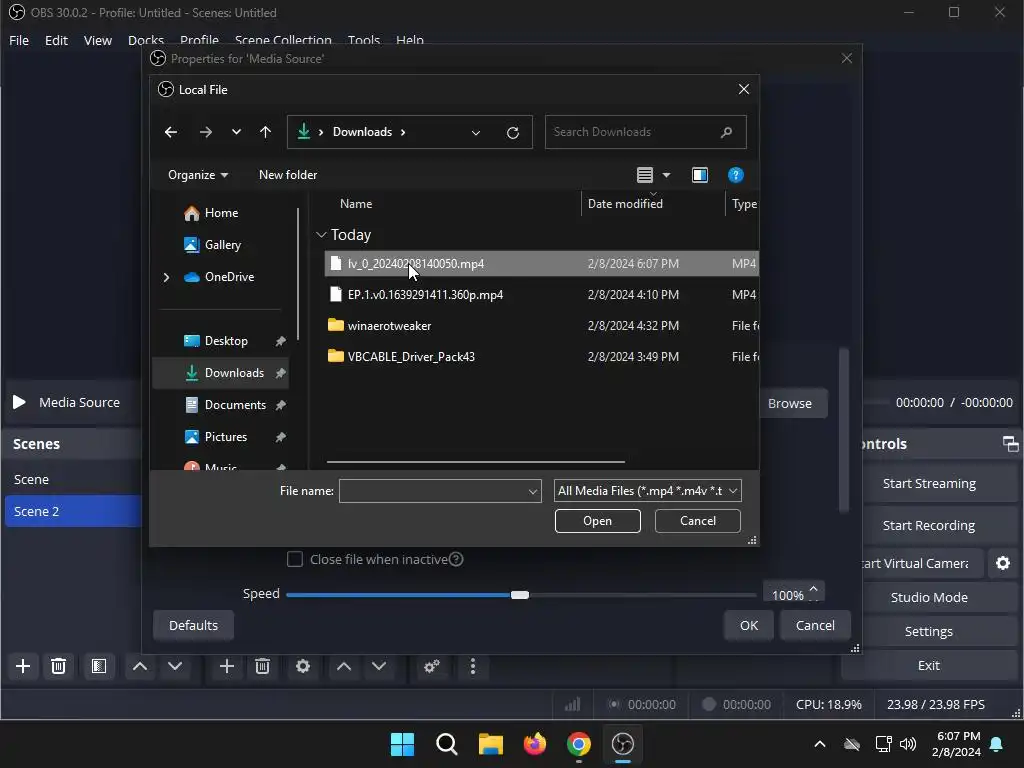Select lv_0_20240208140050.mp4 file
The width and height of the screenshot is (1024, 768).
(541, 264)
